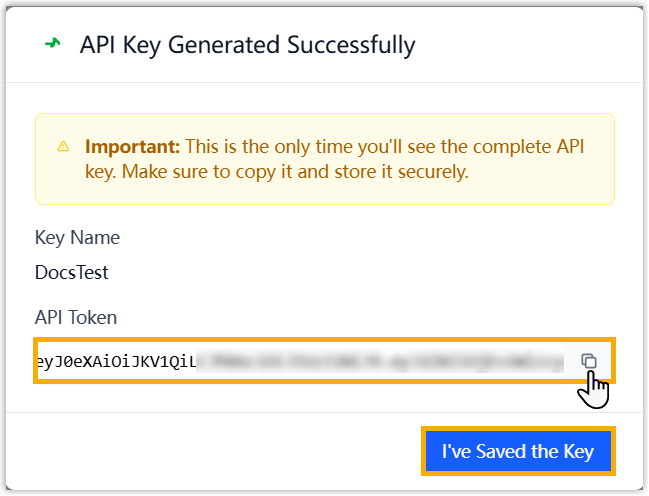The width and height of the screenshot is (649, 496).
Task: Click the "API Token" label
Action: pyautogui.click(x=76, y=318)
